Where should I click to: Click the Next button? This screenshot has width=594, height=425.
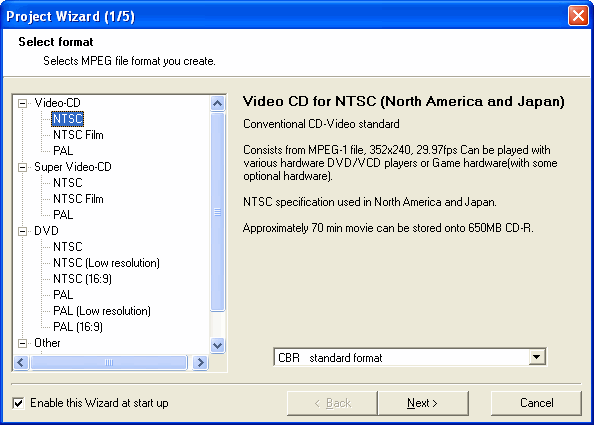423,403
